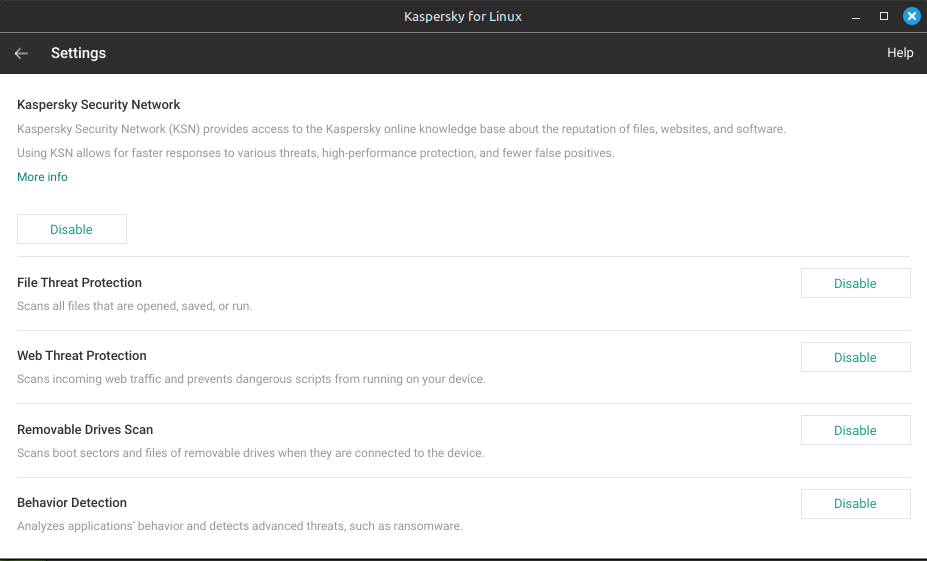
Task: Click the ransomware behavior analysis description
Action: click(x=240, y=526)
